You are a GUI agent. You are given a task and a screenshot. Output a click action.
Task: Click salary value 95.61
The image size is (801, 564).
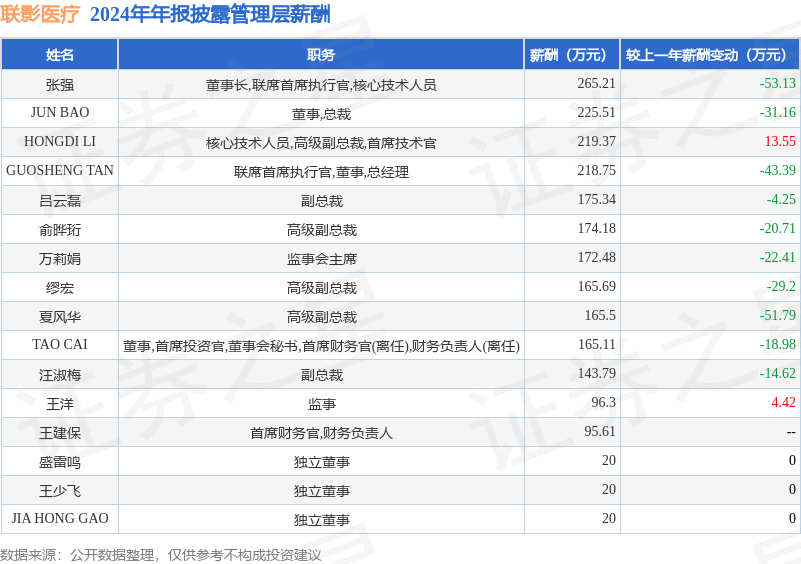click(x=600, y=432)
